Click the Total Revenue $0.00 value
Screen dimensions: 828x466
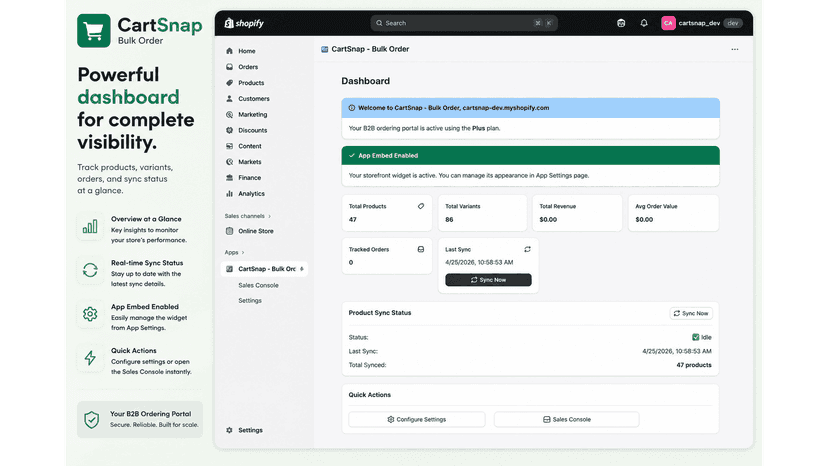548,220
